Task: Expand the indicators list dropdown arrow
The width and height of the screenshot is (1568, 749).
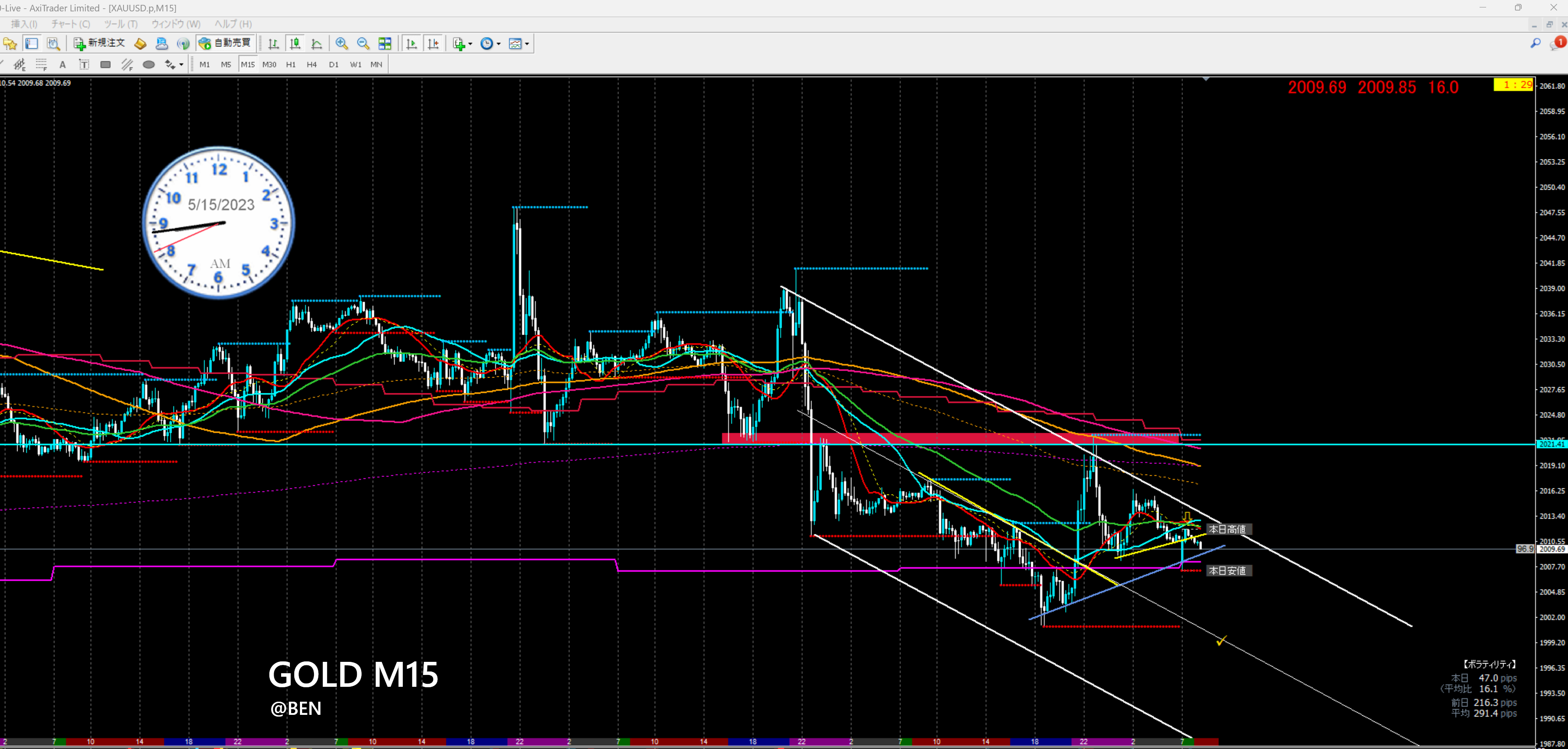Action: pos(471,44)
